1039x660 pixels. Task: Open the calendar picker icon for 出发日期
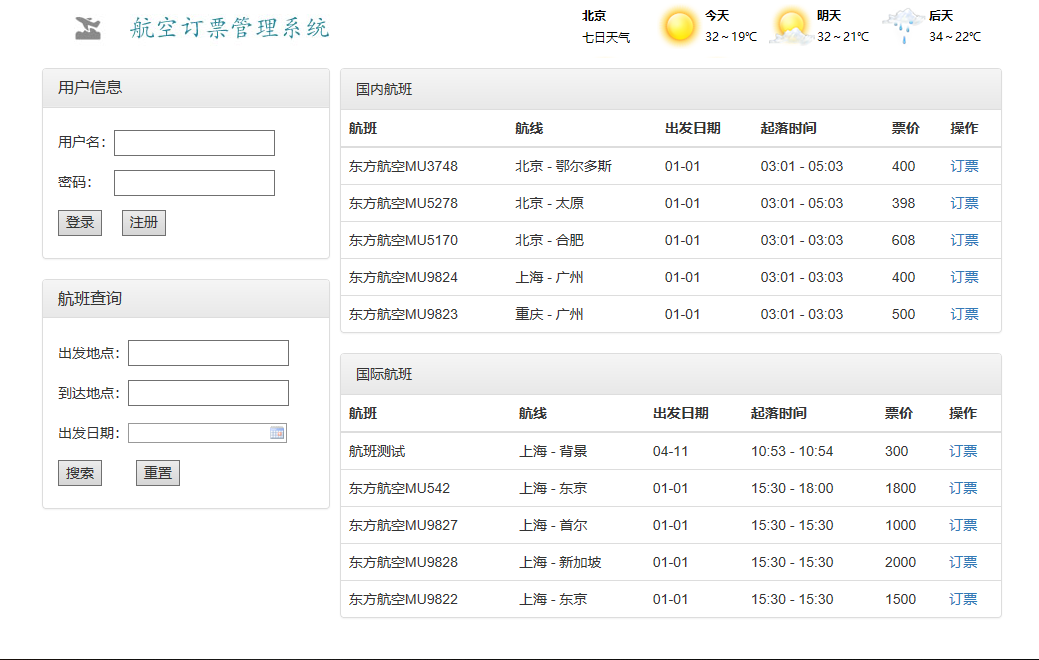pyautogui.click(x=277, y=433)
